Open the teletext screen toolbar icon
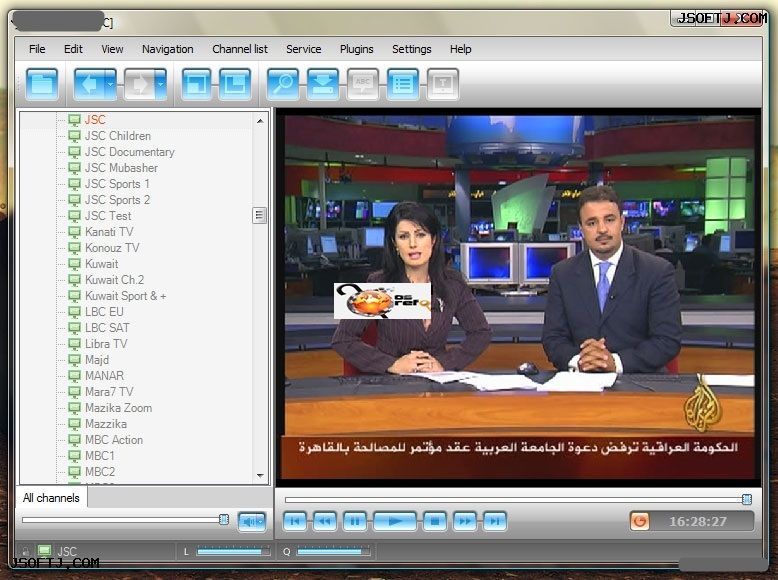The height and width of the screenshot is (580, 778). (443, 84)
